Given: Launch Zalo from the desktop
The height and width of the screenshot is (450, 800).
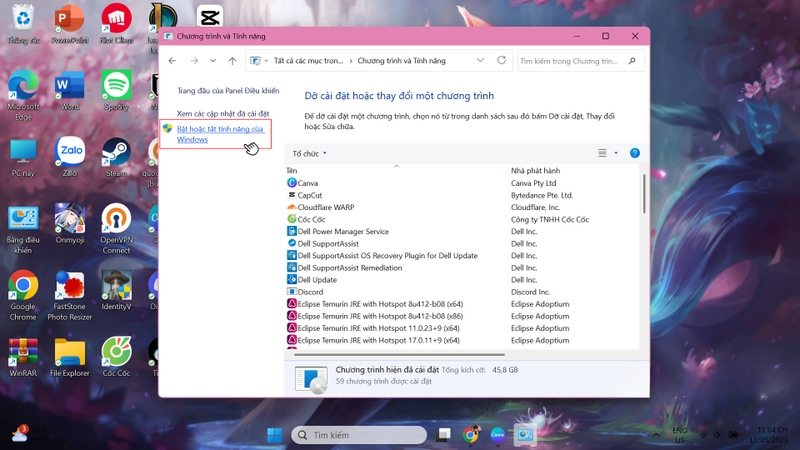Looking at the screenshot, I should 69,157.
